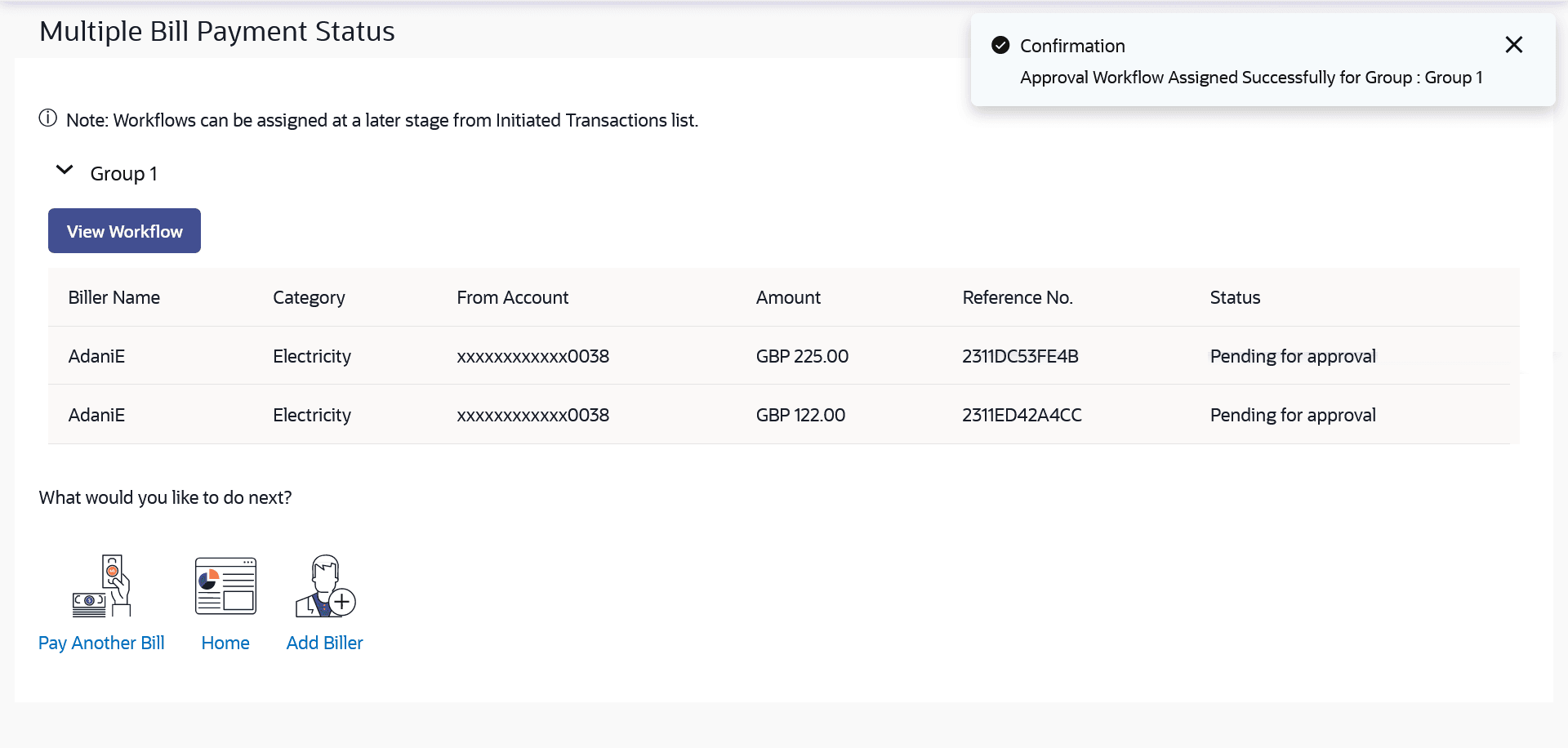Click the Amount column header
Screen dimensions: 1568x748
click(x=788, y=298)
